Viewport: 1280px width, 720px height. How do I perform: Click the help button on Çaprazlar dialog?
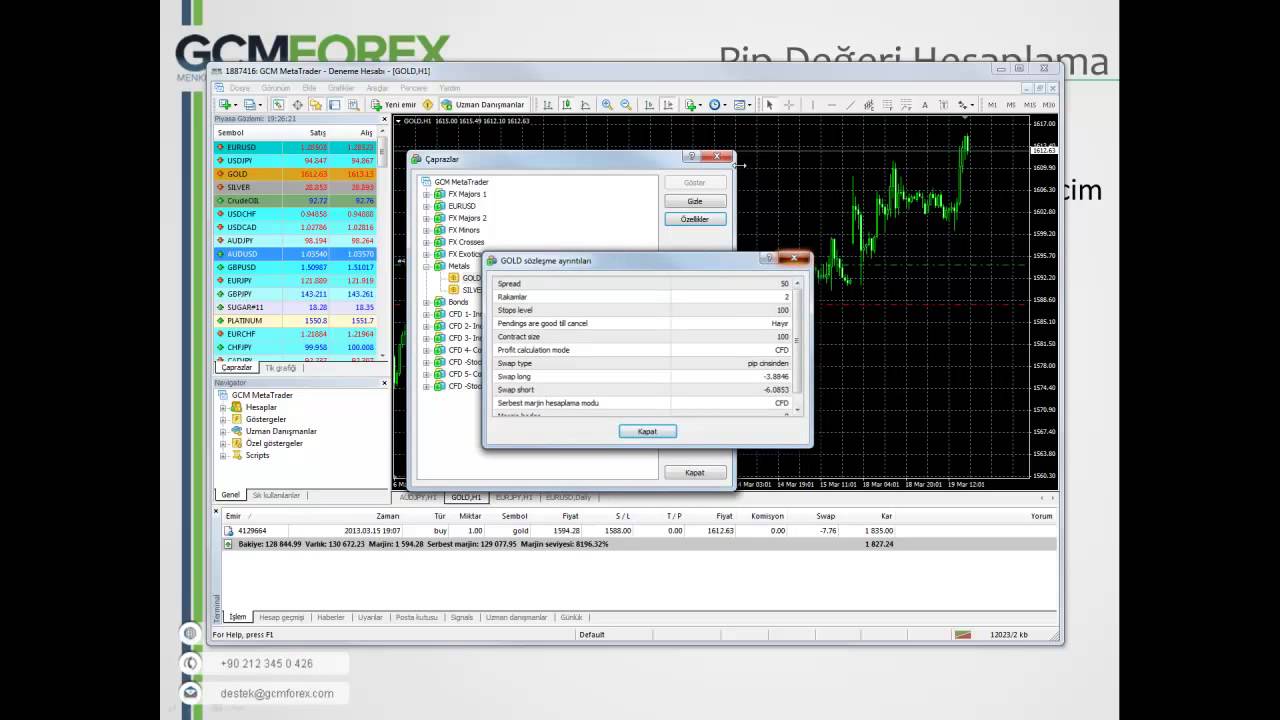coord(691,157)
